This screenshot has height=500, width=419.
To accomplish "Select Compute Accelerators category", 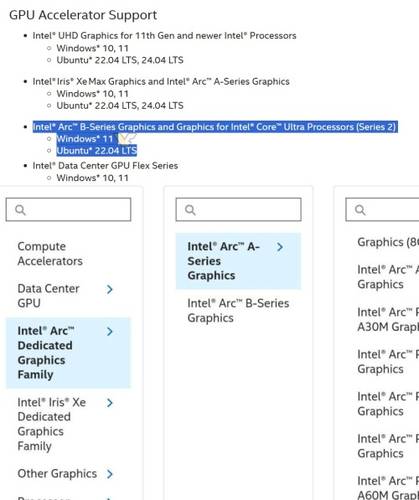I will point(50,254).
